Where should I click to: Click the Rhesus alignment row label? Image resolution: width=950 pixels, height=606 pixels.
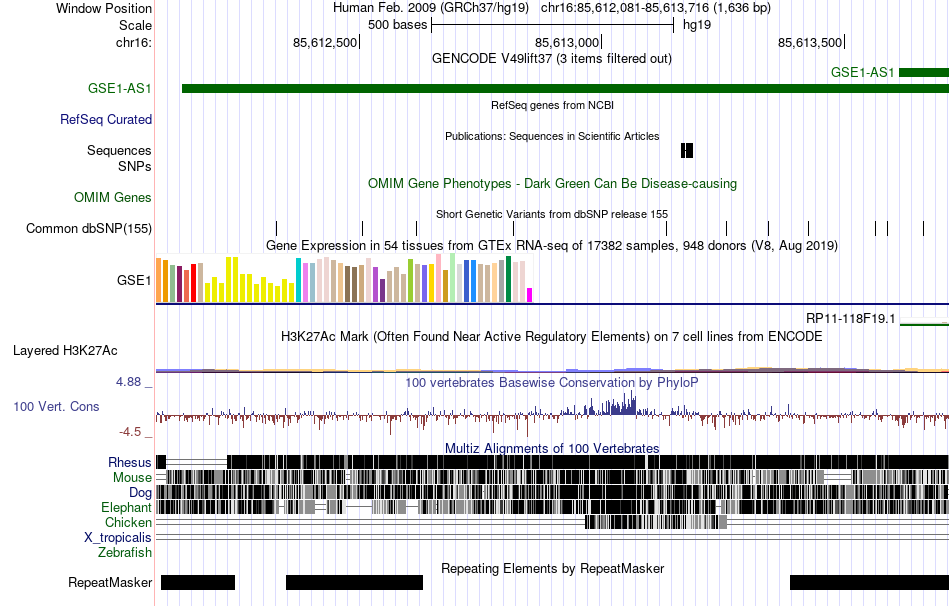tap(130, 462)
